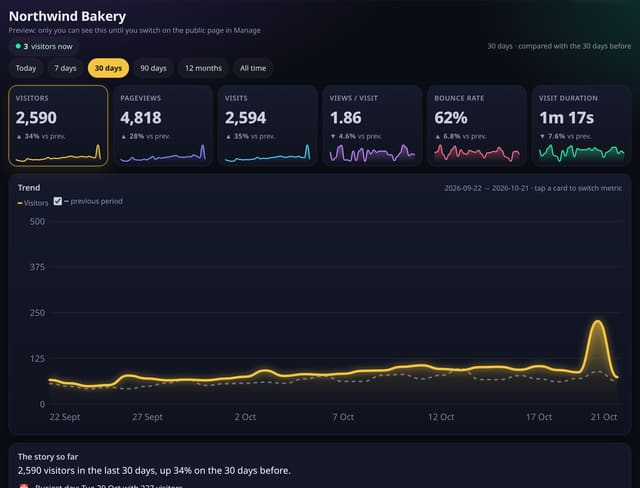
Task: Click the 3 visitors now badge
Action: tap(44, 47)
